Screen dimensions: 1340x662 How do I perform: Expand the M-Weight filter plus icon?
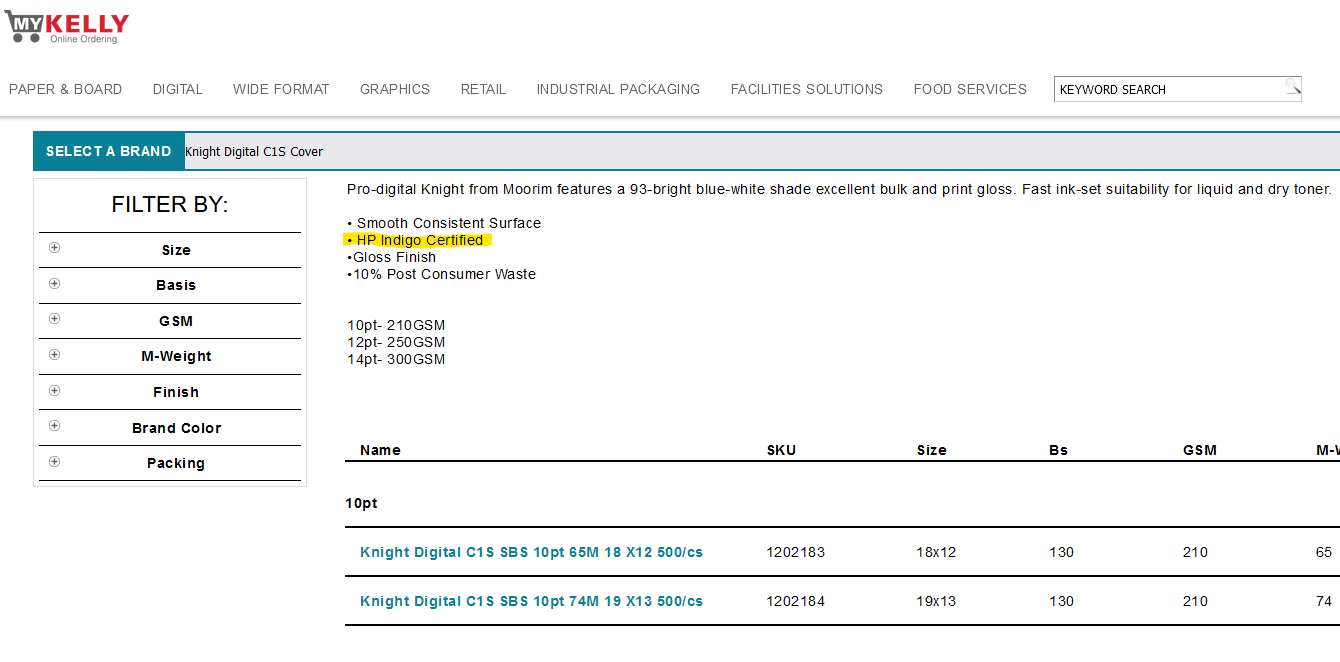pos(54,355)
